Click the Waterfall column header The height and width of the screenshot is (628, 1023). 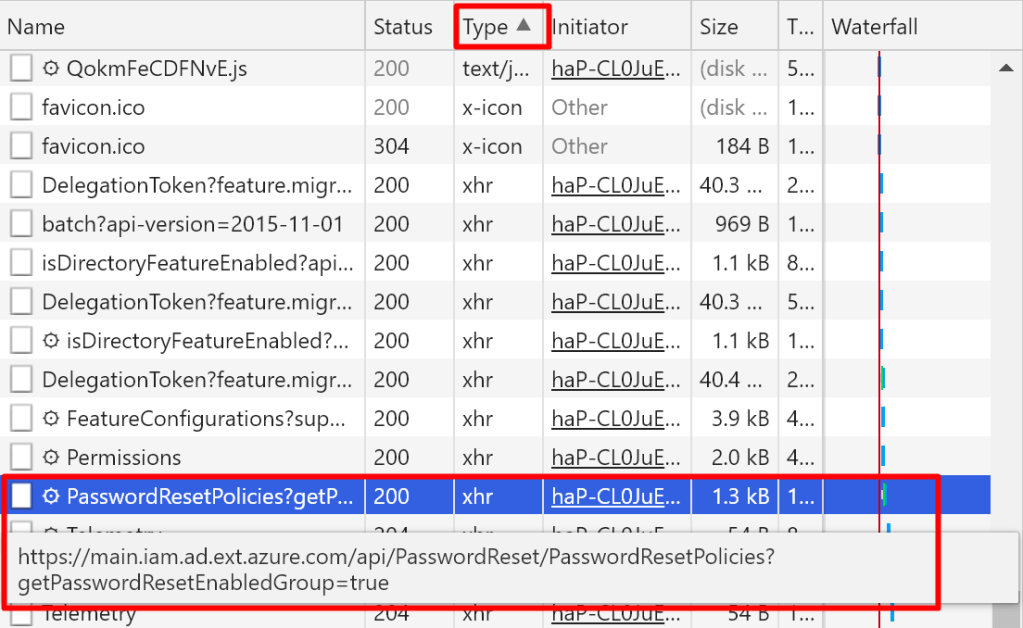pos(874,27)
